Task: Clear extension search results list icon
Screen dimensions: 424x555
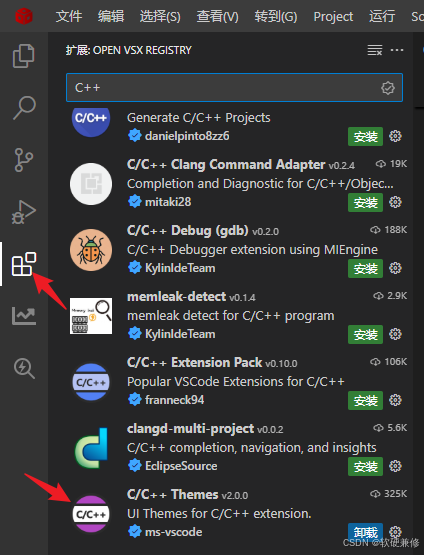Action: click(375, 50)
